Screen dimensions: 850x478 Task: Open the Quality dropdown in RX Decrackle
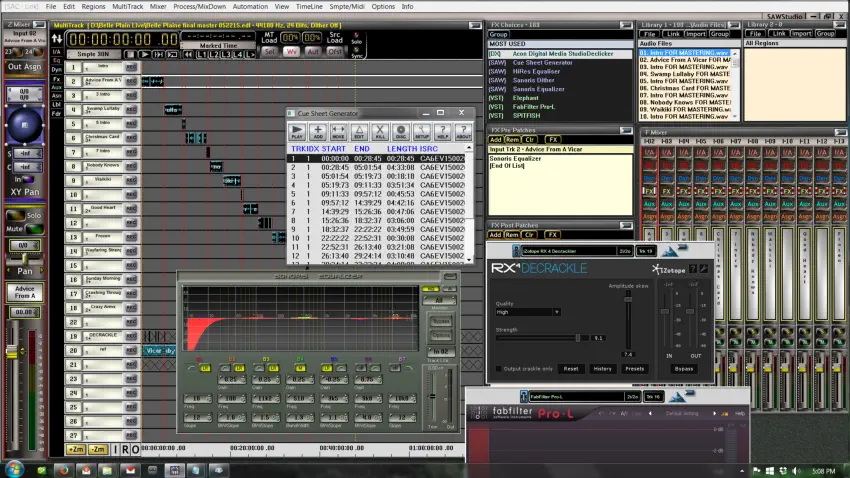tap(527, 312)
